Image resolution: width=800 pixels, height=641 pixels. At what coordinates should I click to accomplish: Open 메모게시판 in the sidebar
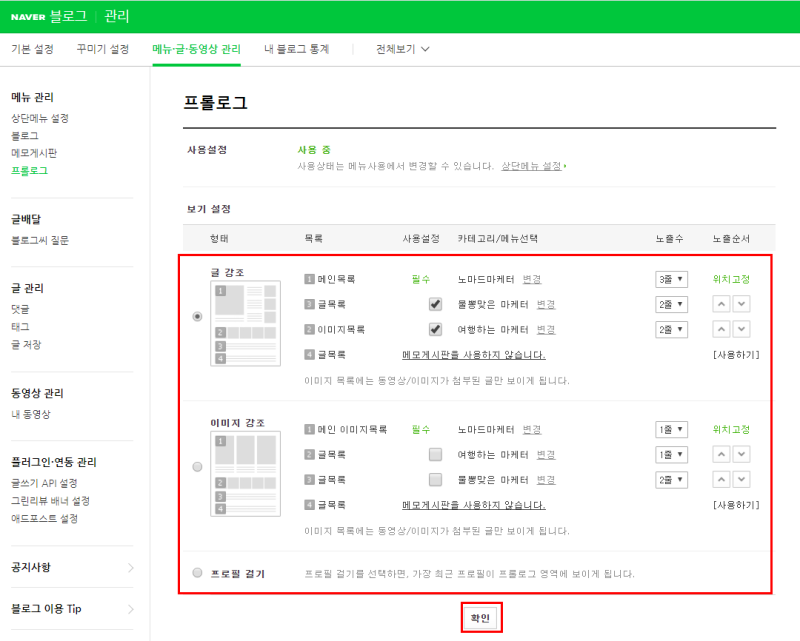34,153
